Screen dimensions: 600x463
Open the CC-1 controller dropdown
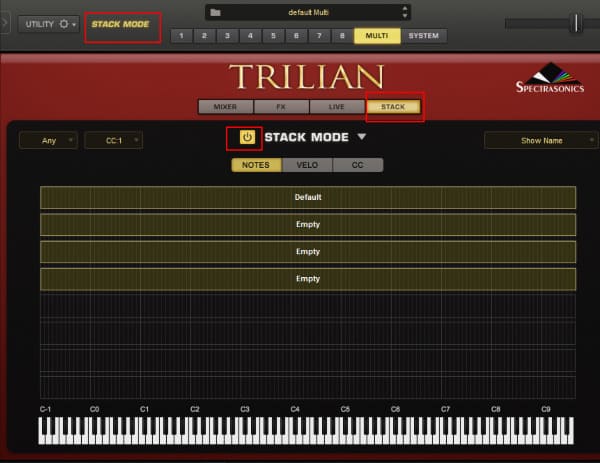click(x=114, y=140)
